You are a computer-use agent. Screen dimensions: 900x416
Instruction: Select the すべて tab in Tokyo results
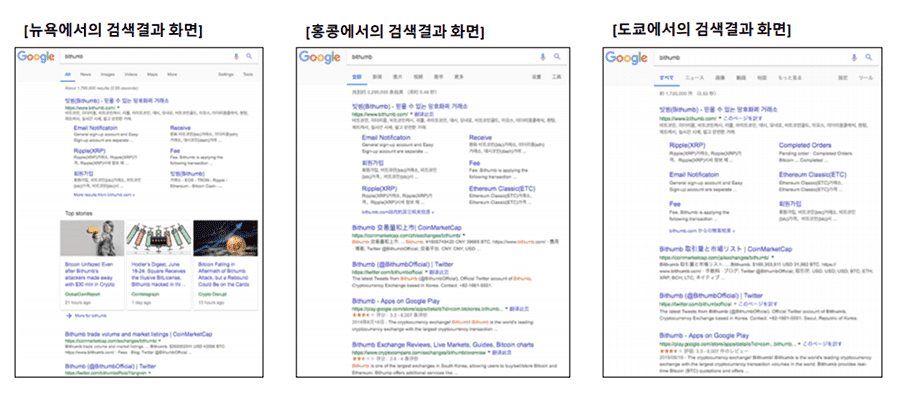coord(667,77)
